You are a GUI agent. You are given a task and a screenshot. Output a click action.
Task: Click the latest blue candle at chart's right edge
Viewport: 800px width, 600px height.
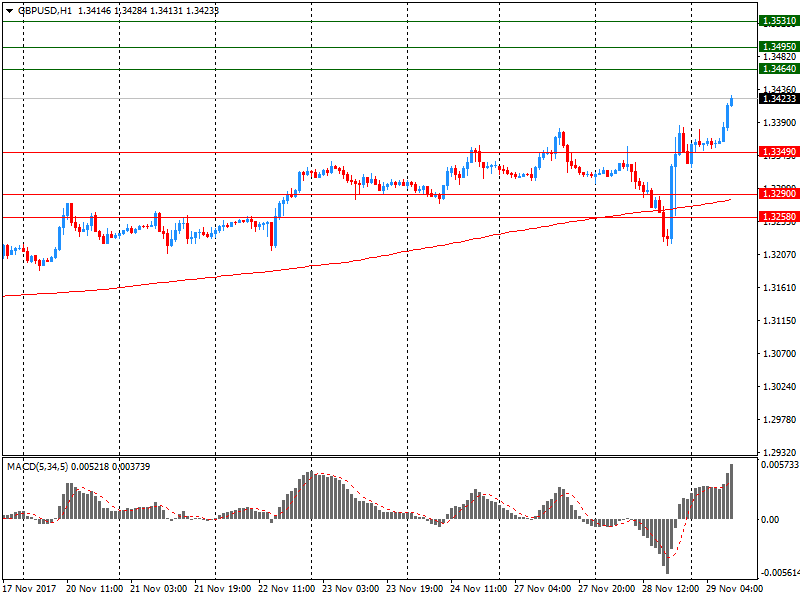tap(732, 101)
